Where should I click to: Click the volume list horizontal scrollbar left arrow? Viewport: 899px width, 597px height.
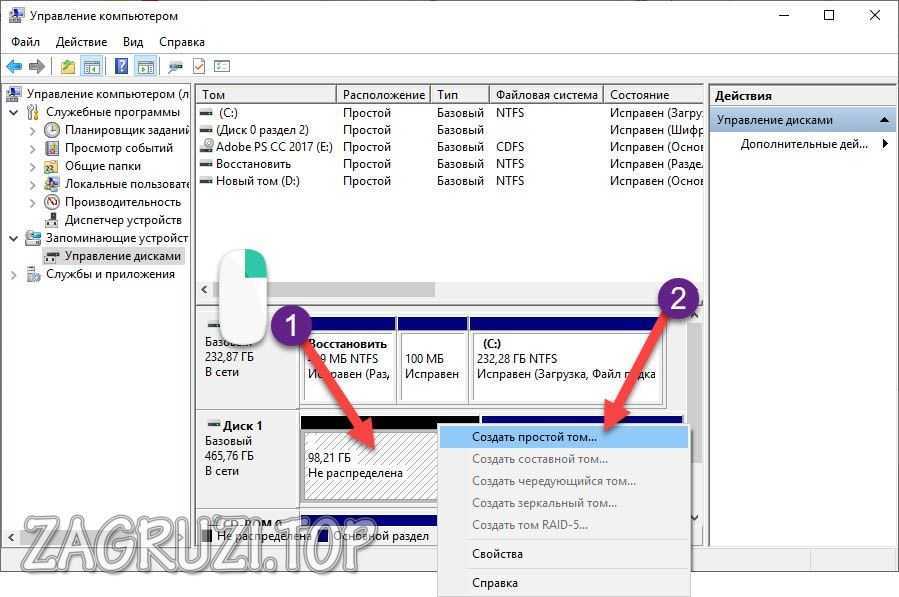[x=205, y=290]
